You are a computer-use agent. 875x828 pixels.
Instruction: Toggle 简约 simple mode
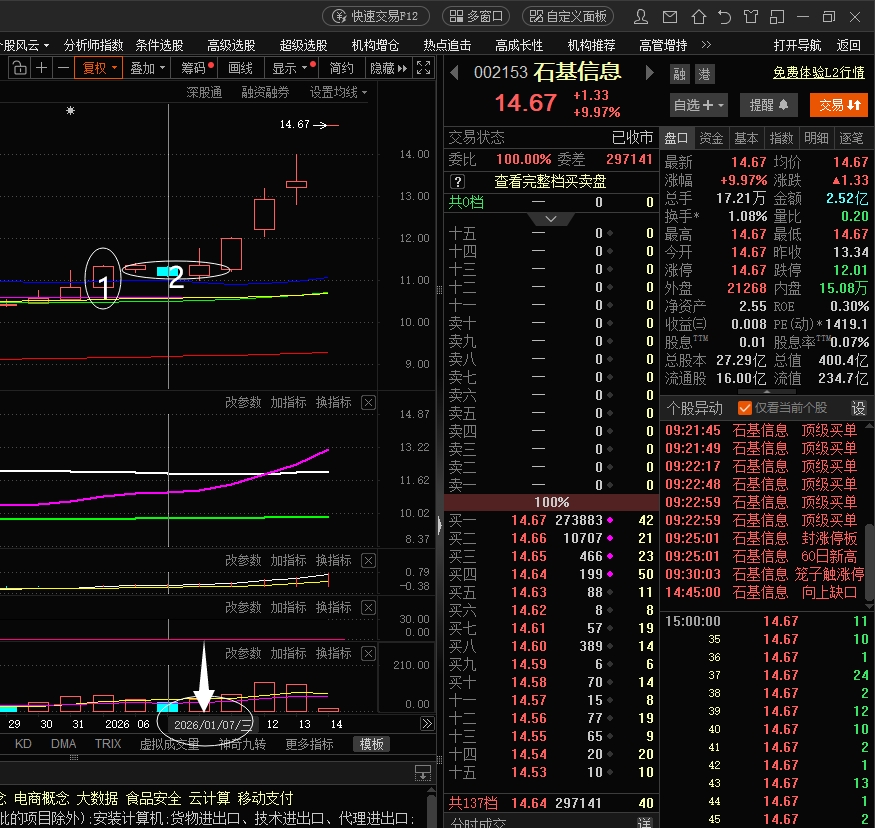341,68
